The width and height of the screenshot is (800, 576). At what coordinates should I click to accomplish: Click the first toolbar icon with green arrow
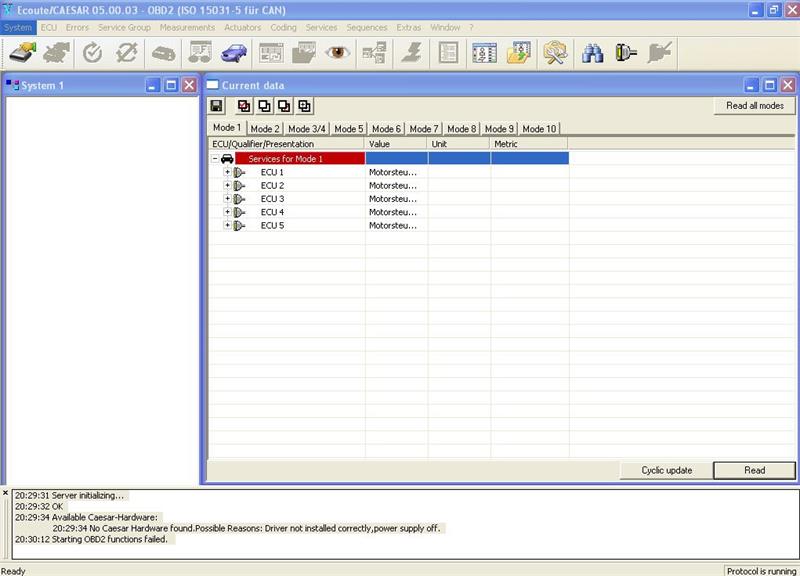(22, 53)
